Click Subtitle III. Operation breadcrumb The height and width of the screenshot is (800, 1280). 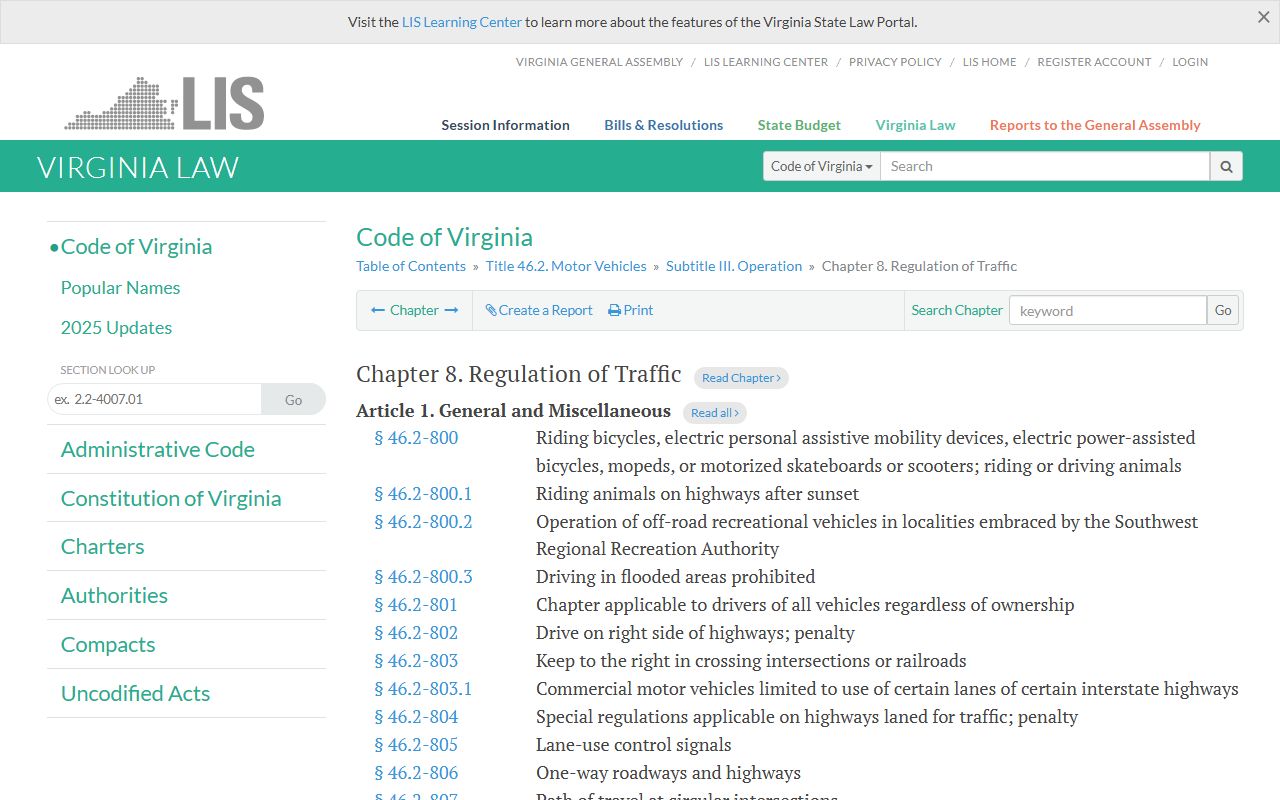pos(734,266)
